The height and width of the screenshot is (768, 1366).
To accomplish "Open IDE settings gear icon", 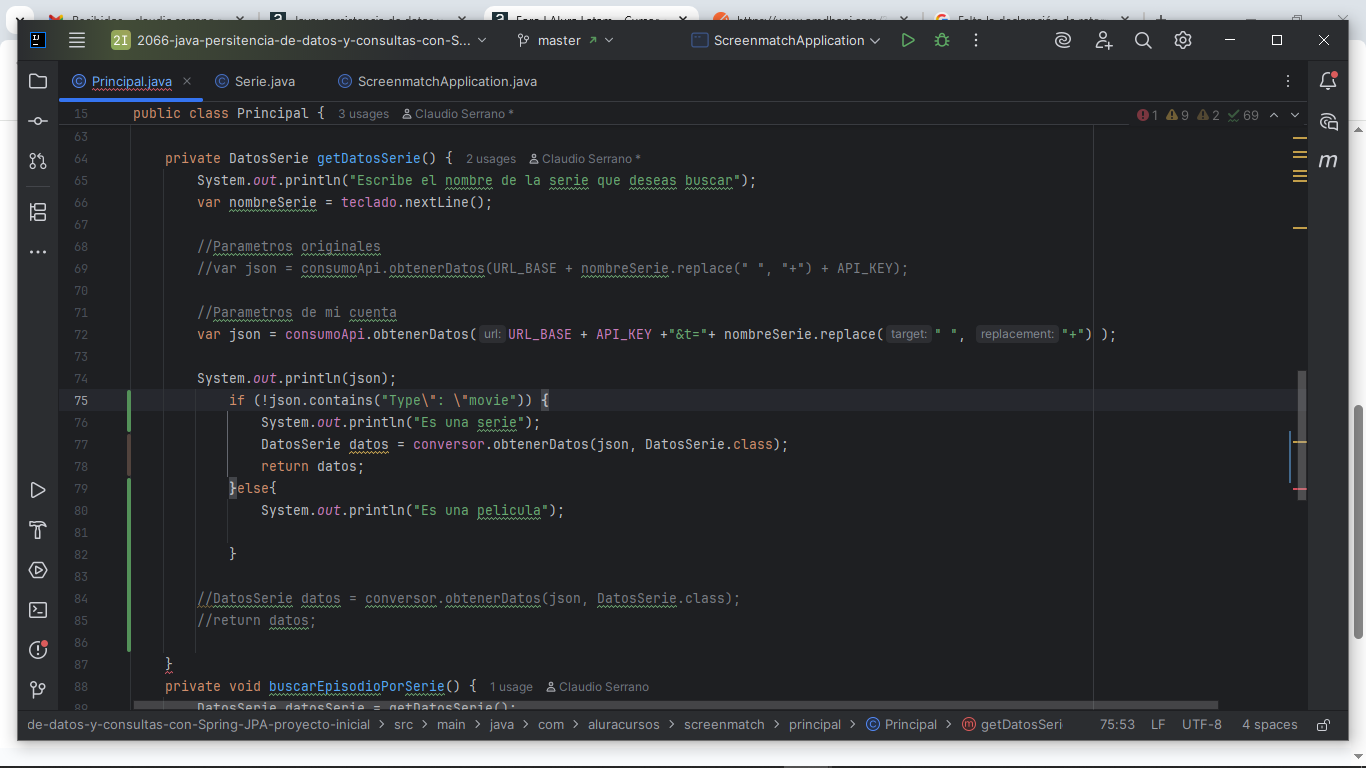I will coord(1183,40).
